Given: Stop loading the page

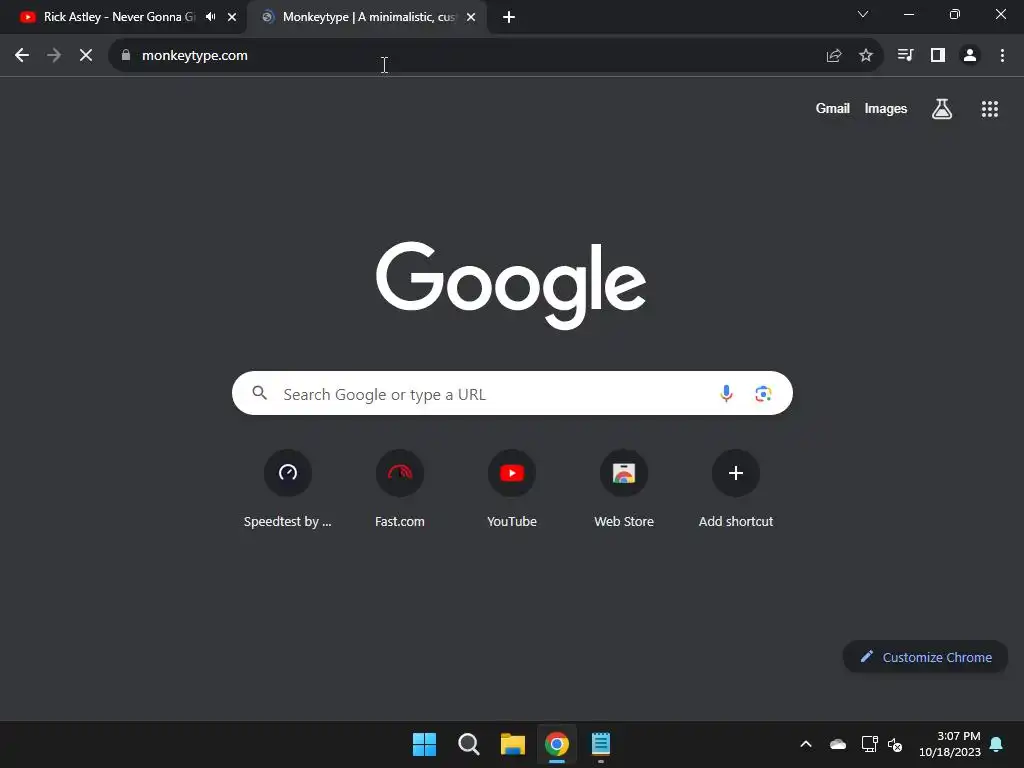Looking at the screenshot, I should [86, 56].
